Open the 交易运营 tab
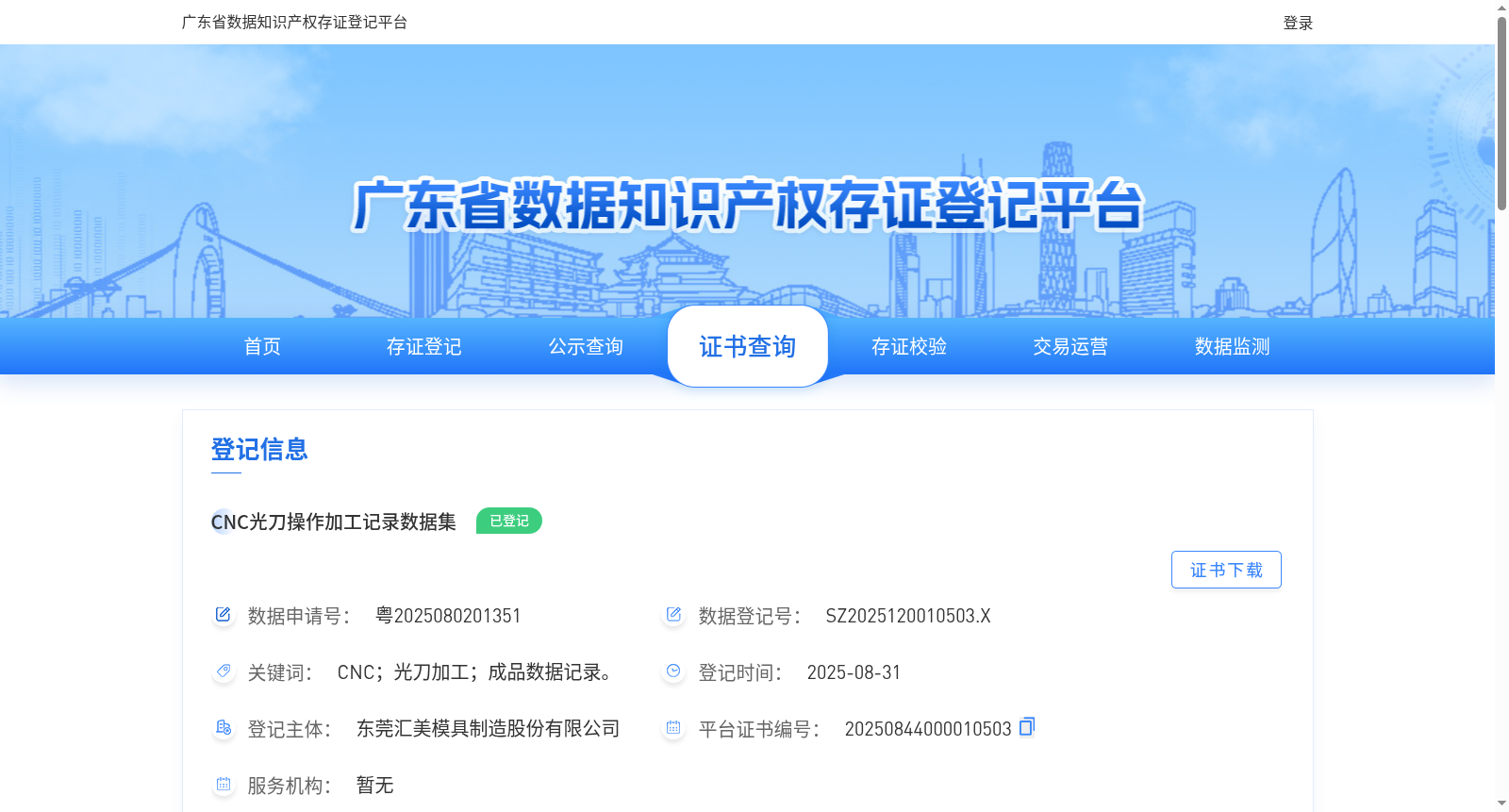1509x812 pixels. click(1070, 346)
